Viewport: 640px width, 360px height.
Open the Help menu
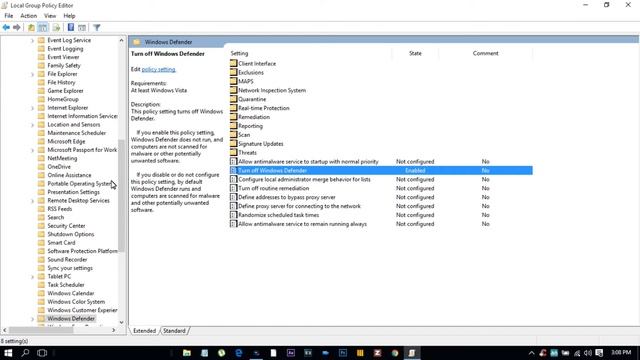coord(69,16)
